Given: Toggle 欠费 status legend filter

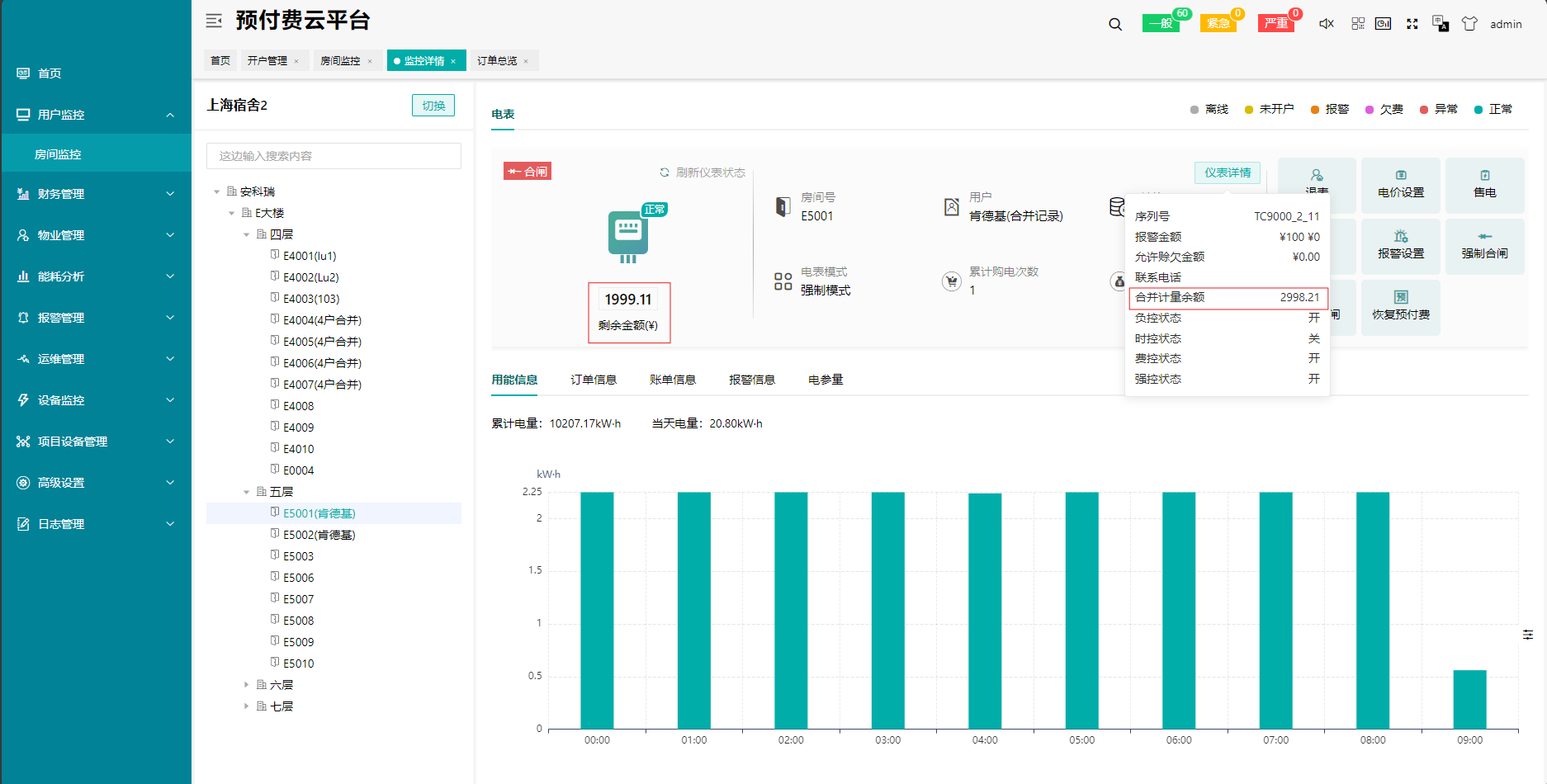Looking at the screenshot, I should click(x=1384, y=109).
